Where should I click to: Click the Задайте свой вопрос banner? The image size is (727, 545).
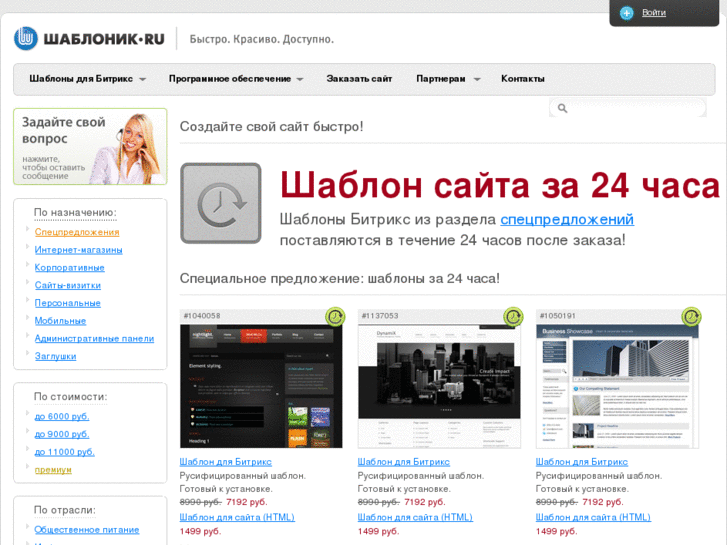[90, 147]
